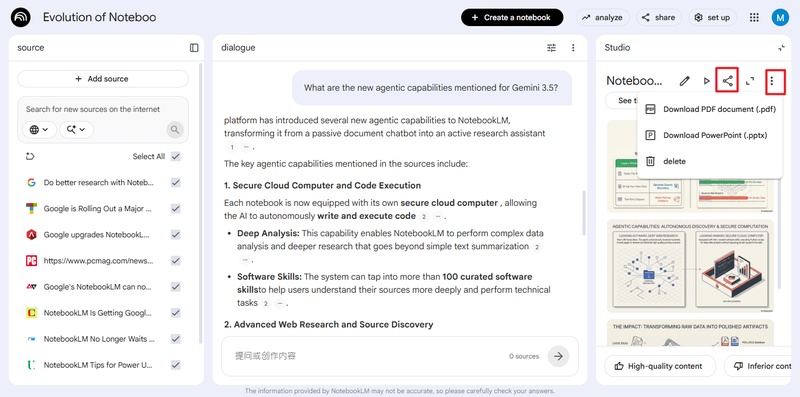Click citation number 1 chip
Image resolution: width=800 pixels, height=397 pixels.
point(232,147)
